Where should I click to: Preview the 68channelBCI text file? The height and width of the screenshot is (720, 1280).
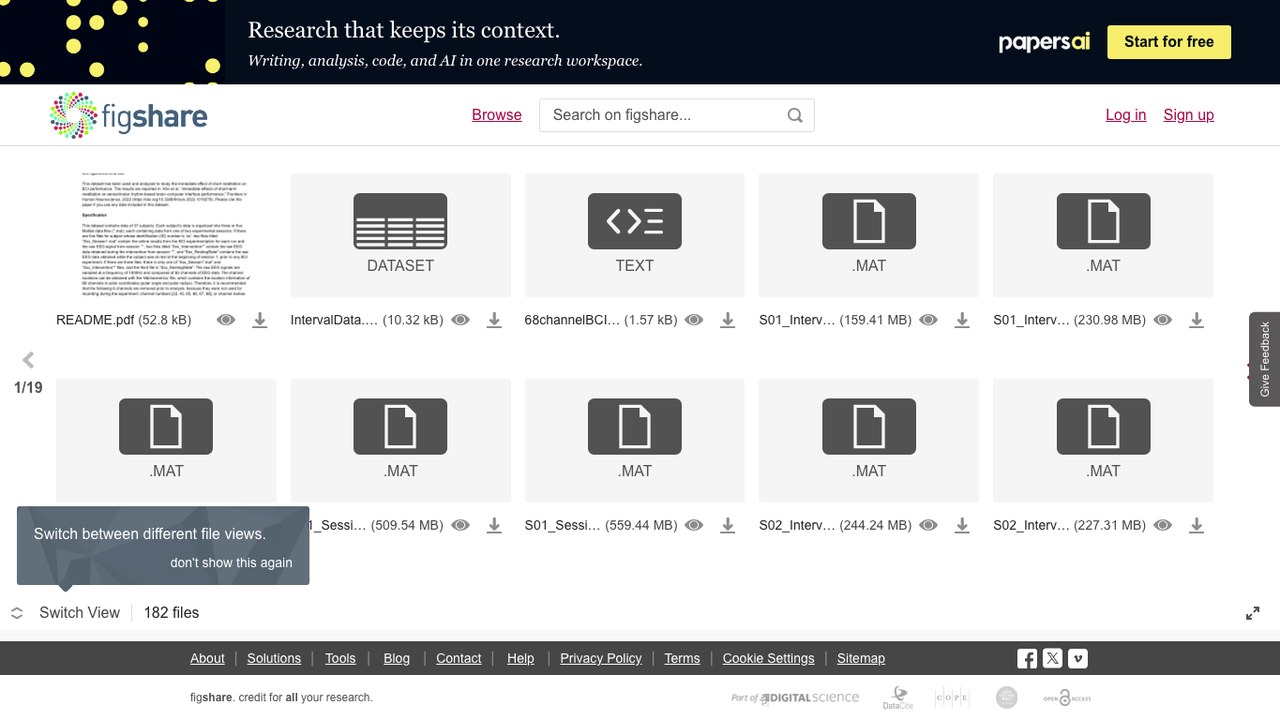point(694,320)
